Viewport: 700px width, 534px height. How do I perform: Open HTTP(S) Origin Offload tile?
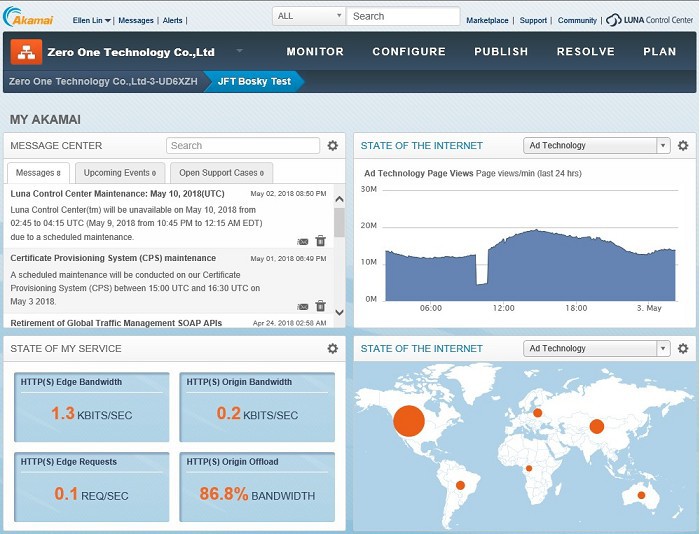point(257,487)
